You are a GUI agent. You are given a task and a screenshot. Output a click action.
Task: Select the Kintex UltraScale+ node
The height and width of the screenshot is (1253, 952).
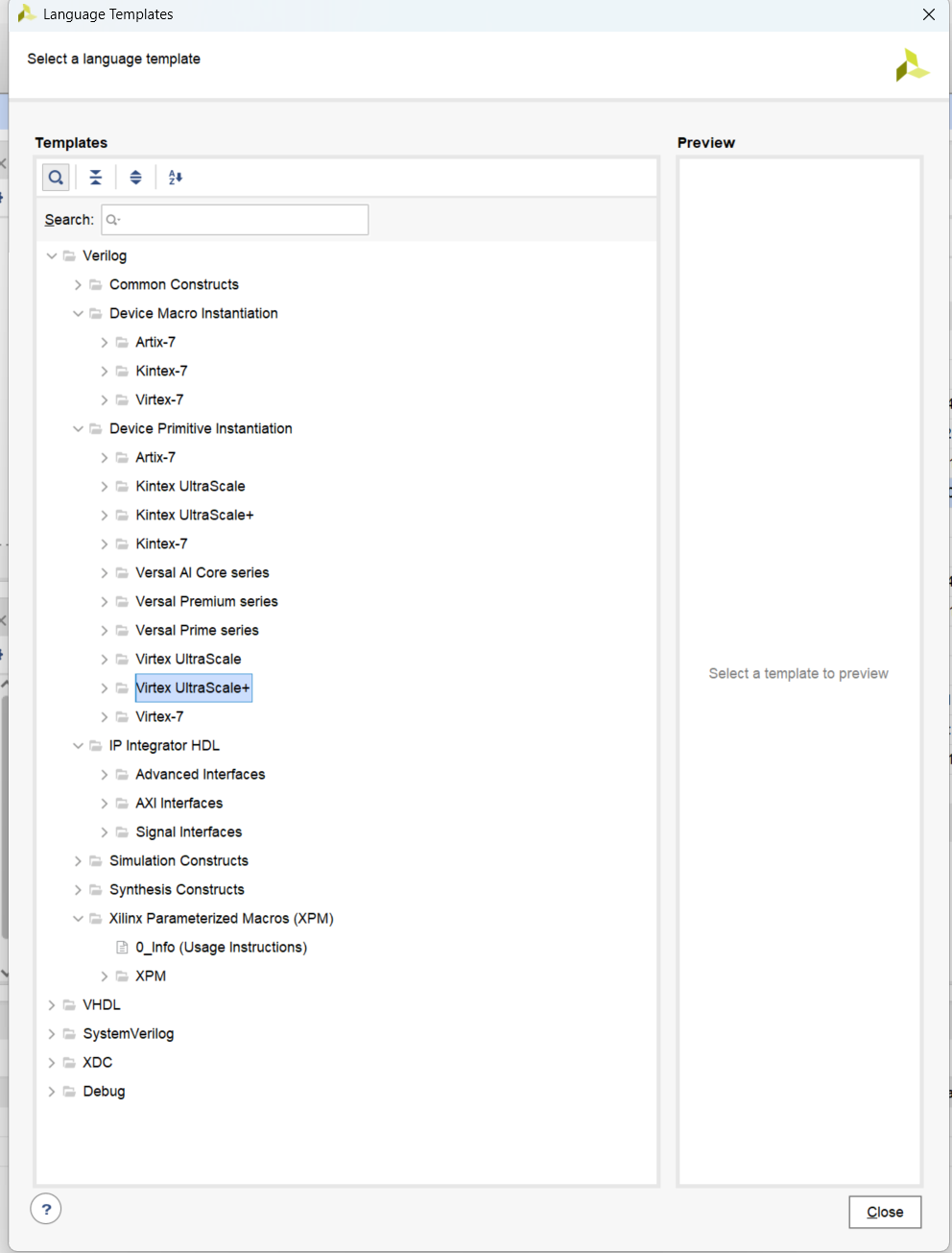point(194,515)
